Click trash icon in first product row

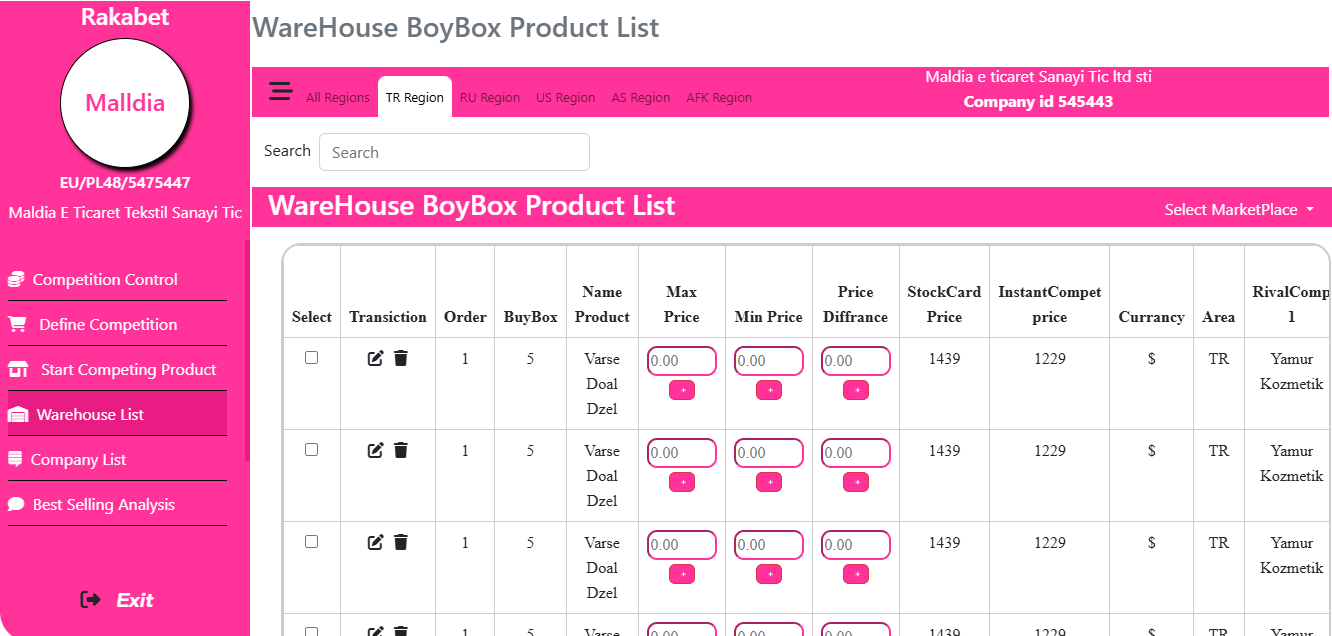(401, 358)
